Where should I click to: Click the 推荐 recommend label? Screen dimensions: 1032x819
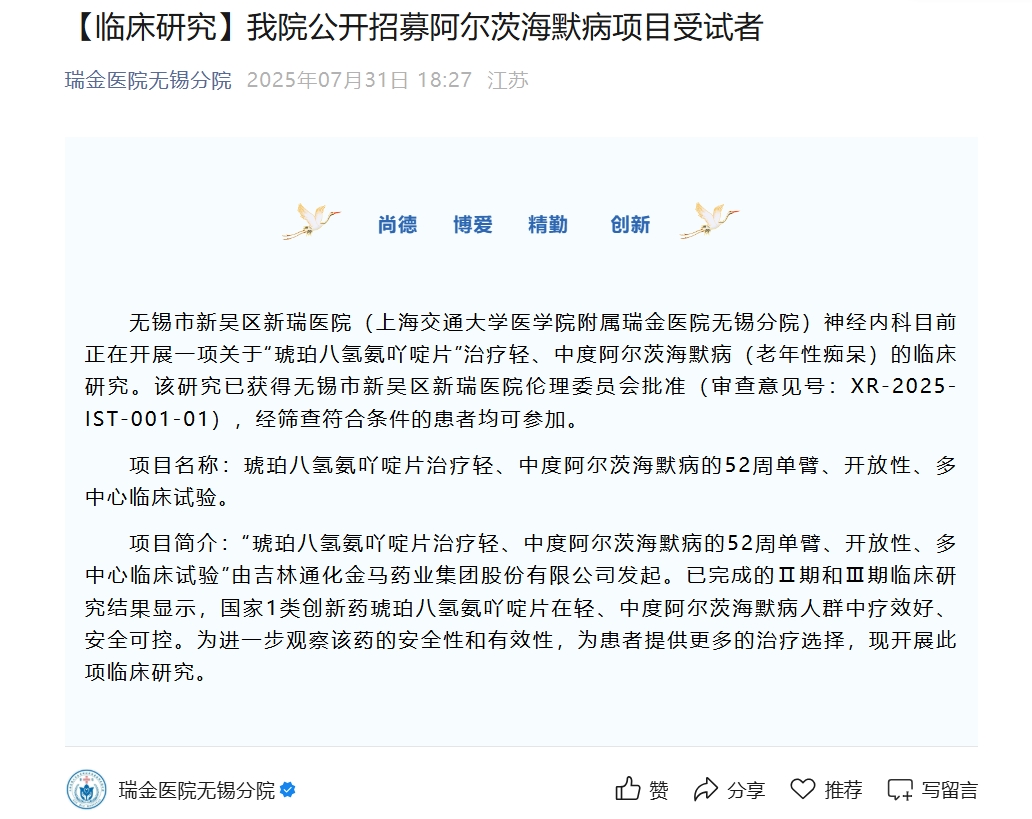(x=843, y=789)
